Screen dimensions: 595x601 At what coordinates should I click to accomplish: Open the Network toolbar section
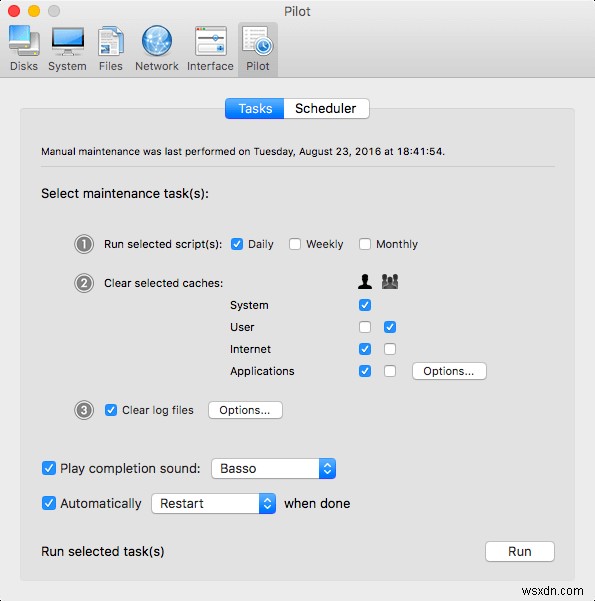157,49
